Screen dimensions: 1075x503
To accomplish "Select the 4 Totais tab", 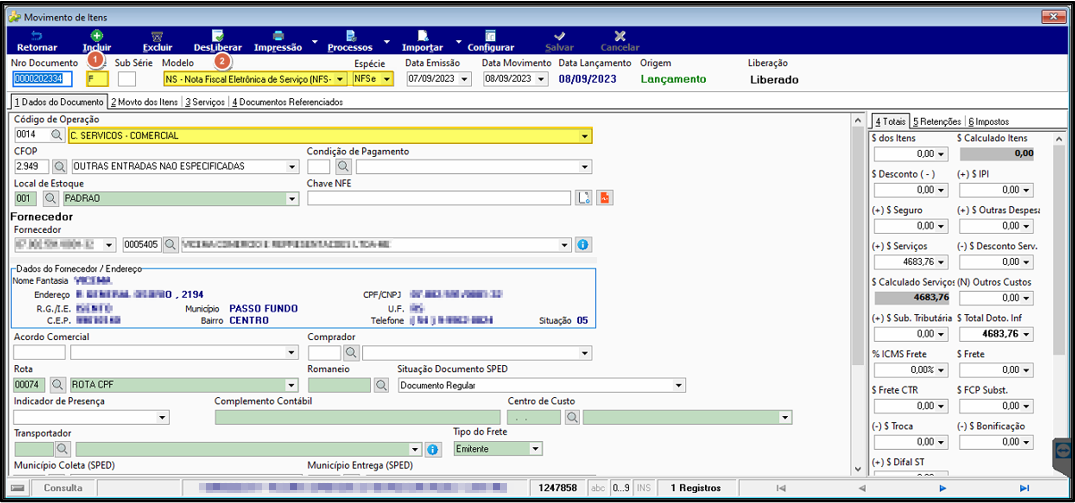I will coord(889,121).
